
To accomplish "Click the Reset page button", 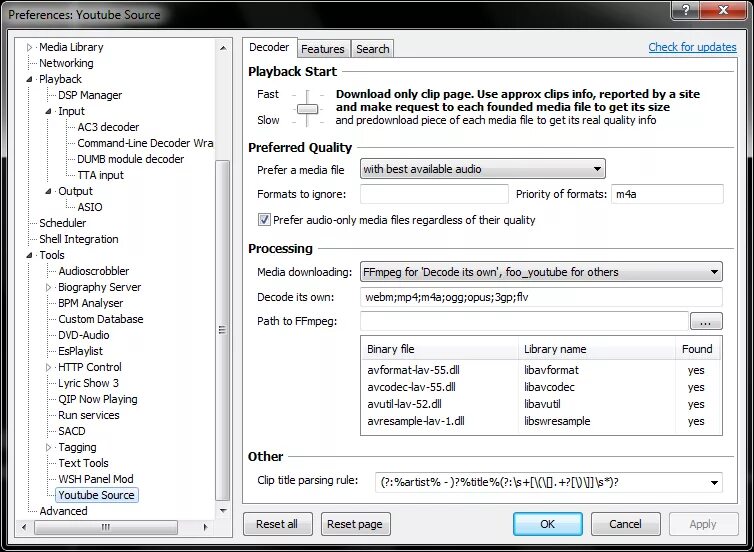I will point(355,524).
